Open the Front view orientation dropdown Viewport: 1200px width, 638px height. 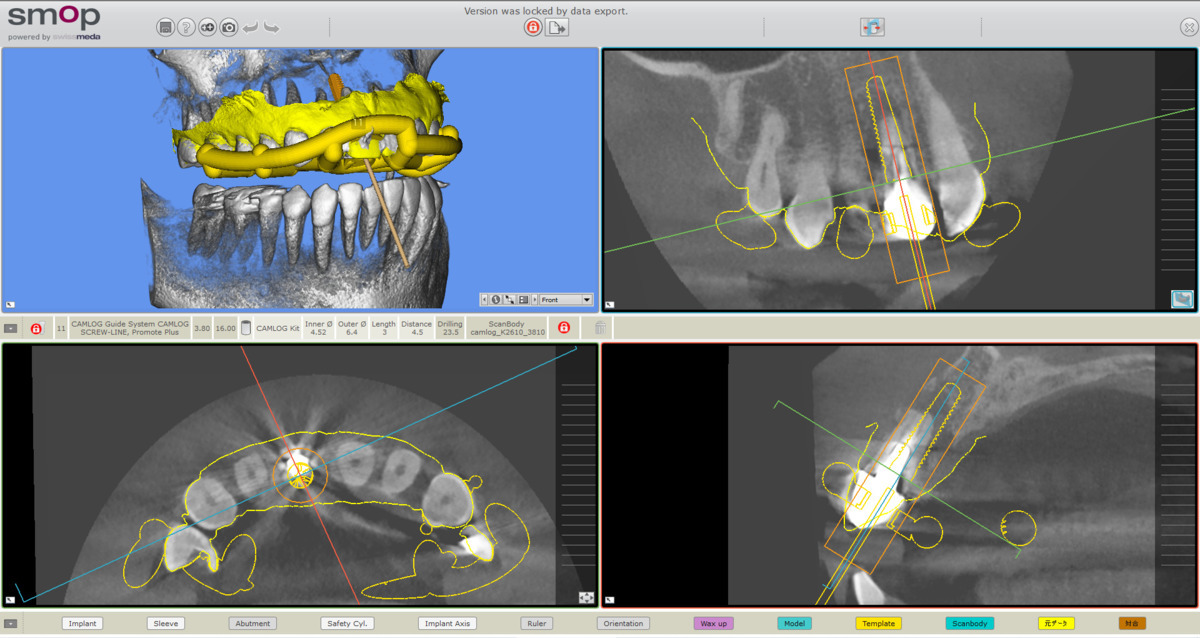pyautogui.click(x=566, y=299)
